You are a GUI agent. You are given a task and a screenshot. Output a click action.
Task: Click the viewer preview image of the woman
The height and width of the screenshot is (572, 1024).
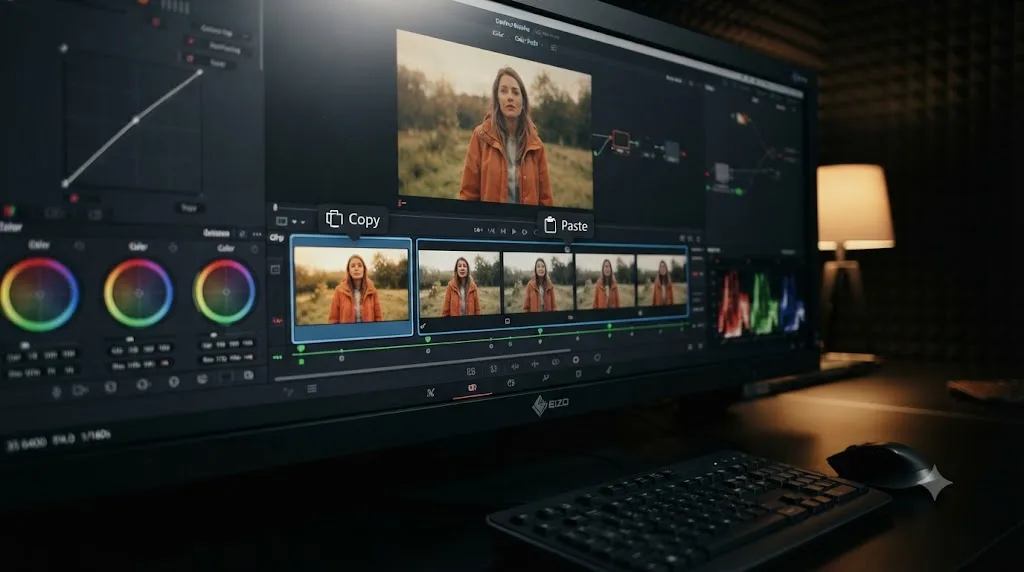click(x=494, y=119)
